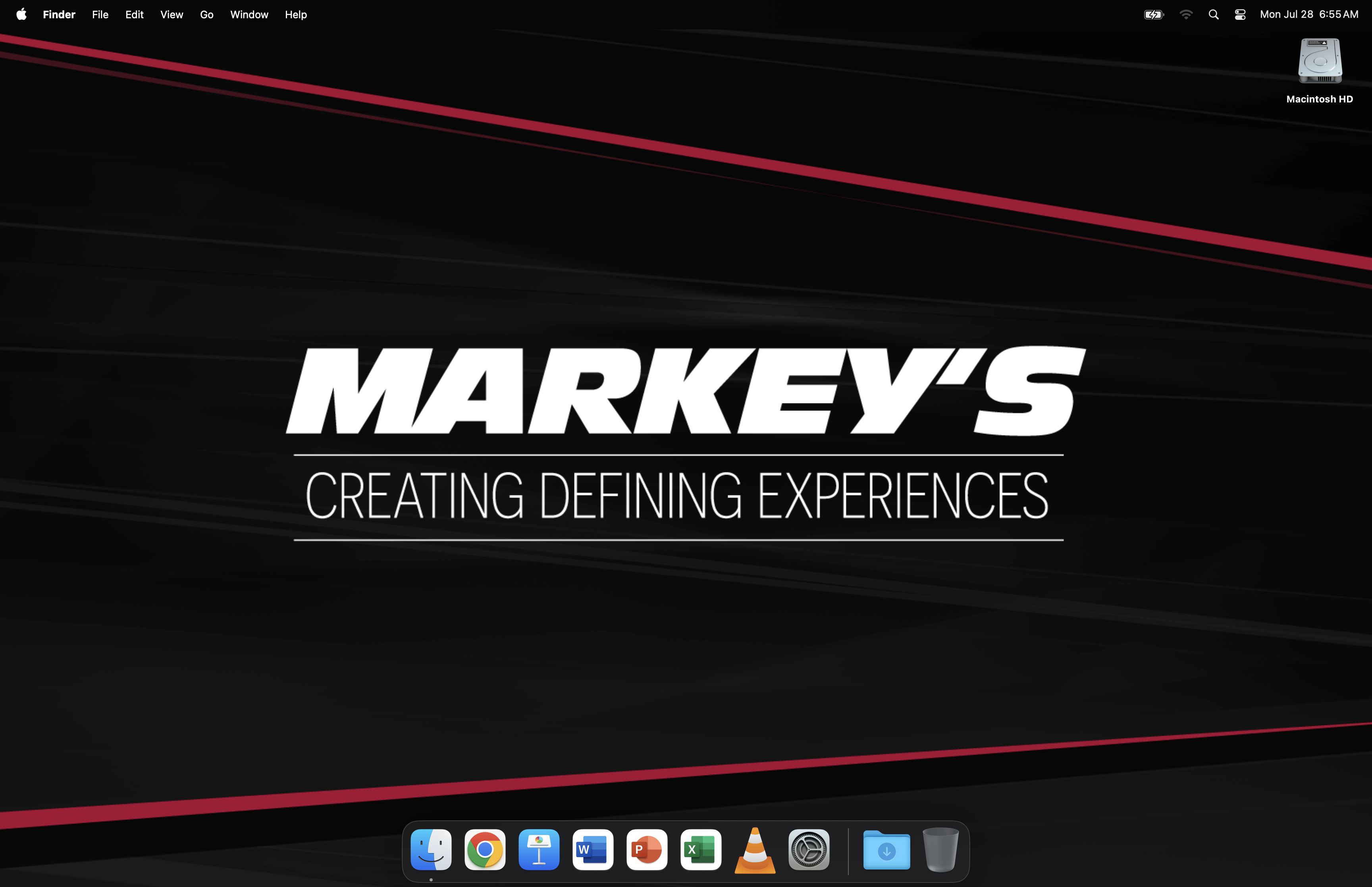Open VLC media player cone icon

[755, 851]
